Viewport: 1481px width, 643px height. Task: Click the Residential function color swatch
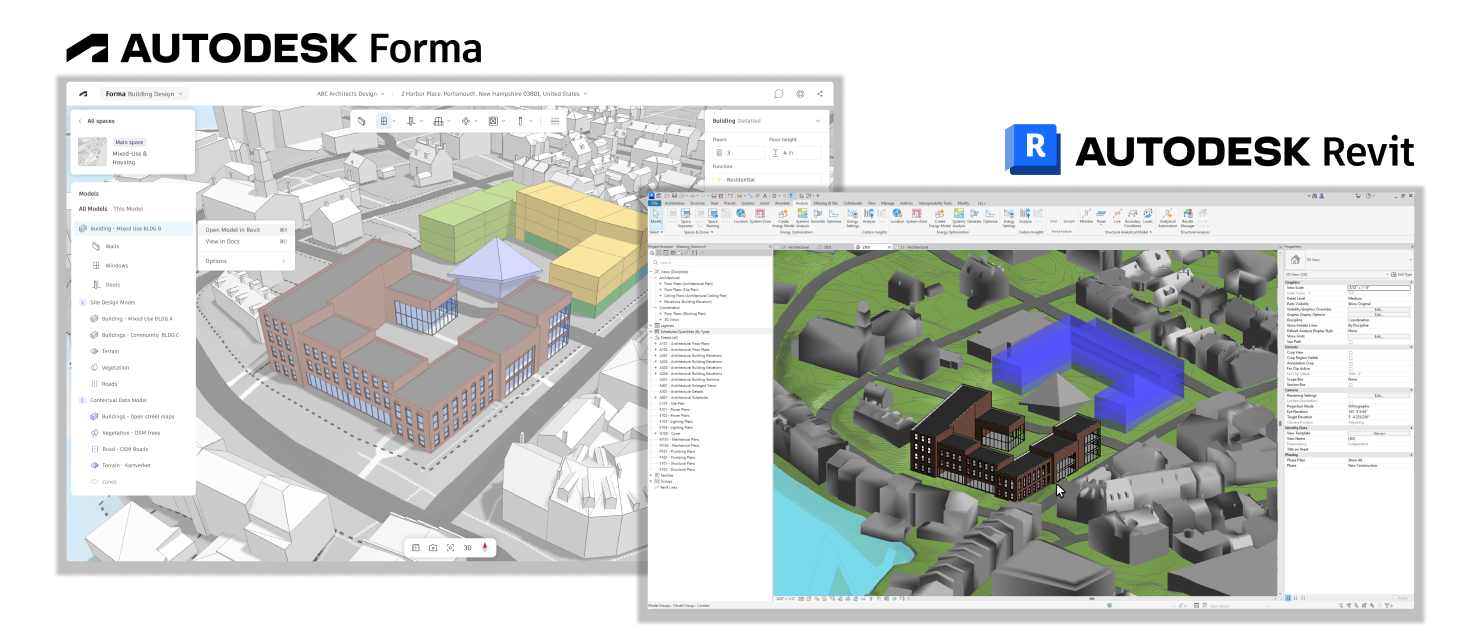pyautogui.click(x=721, y=180)
